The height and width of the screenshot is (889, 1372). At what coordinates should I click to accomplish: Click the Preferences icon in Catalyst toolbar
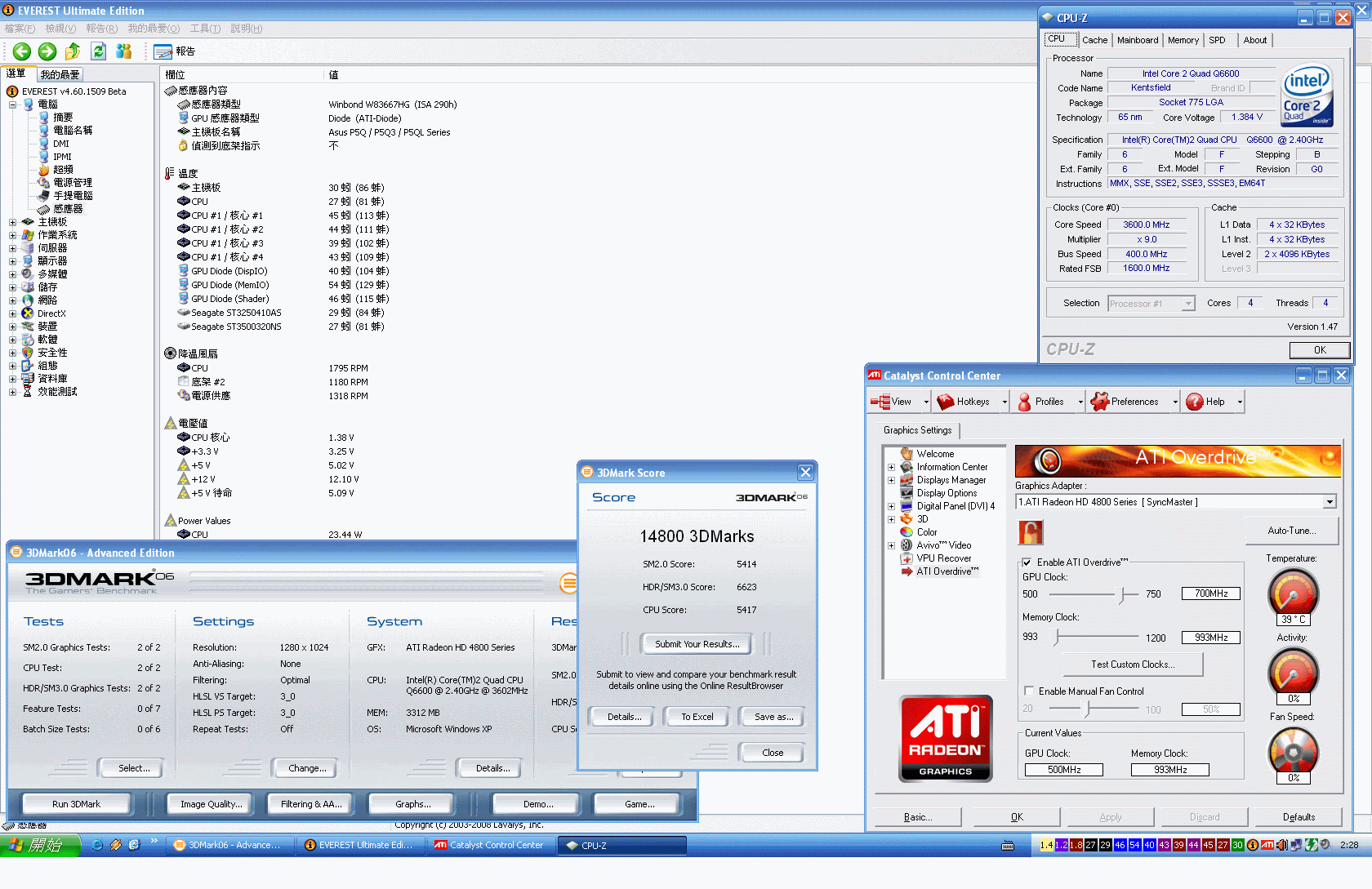coord(1100,402)
